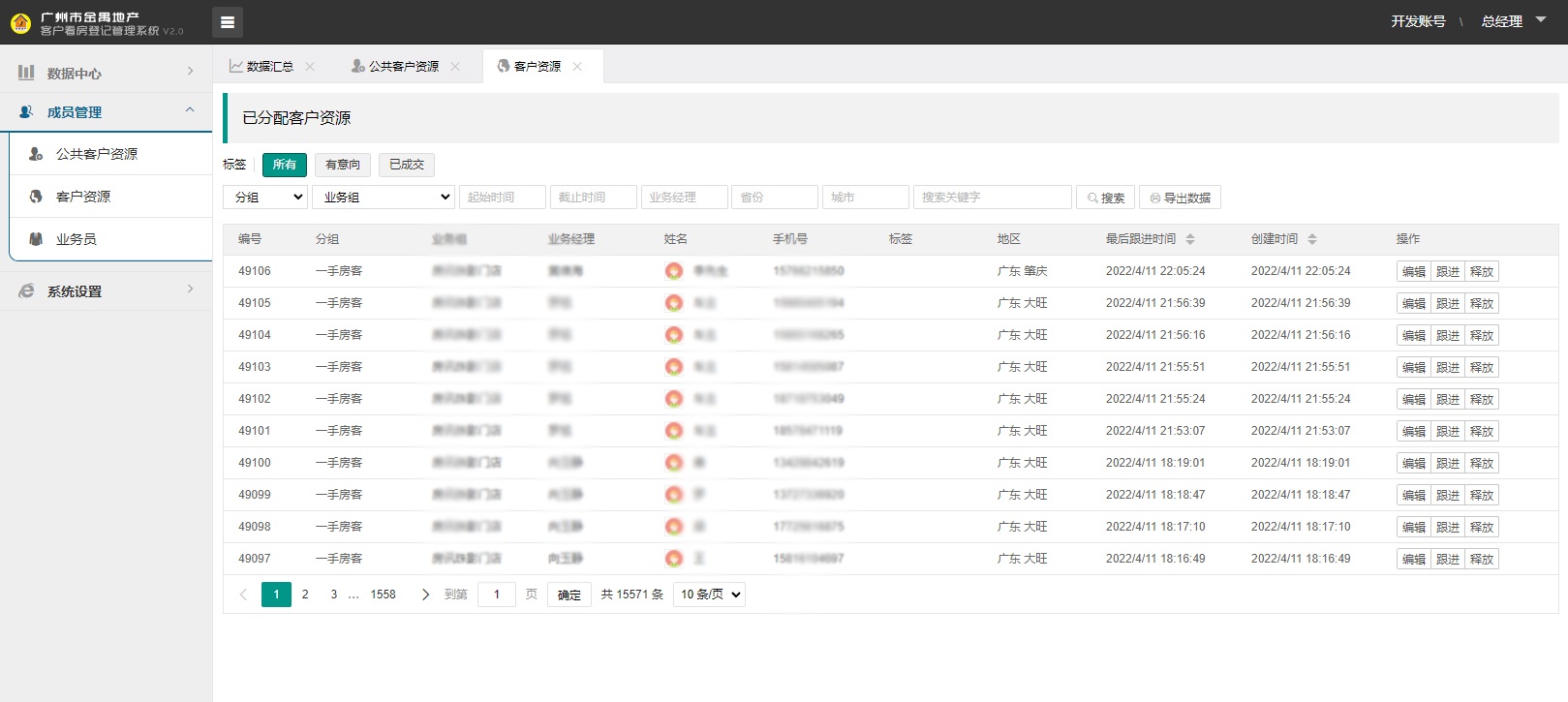Go to last page 1558

point(384,595)
